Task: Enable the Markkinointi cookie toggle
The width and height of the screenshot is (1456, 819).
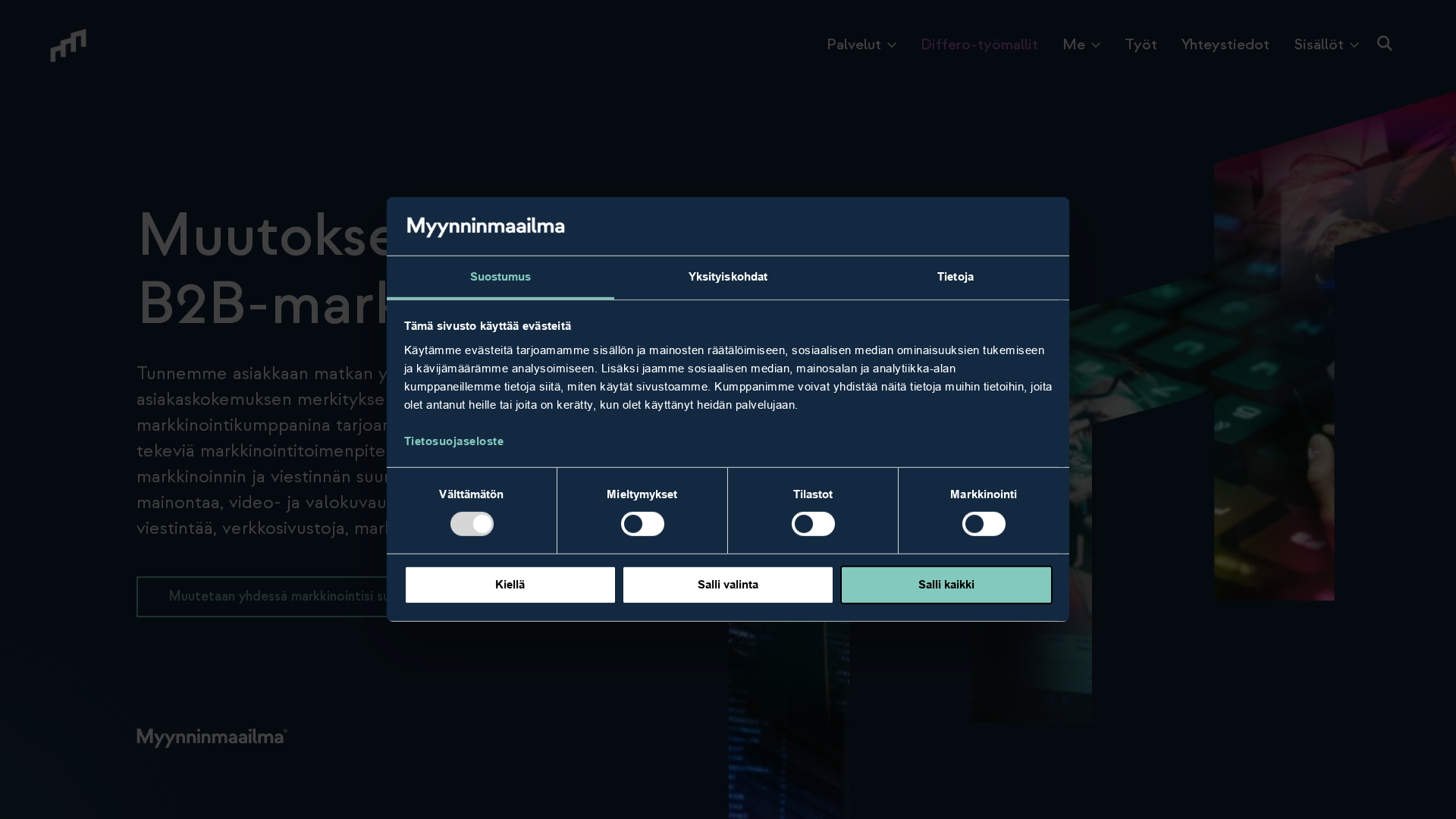Action: (984, 524)
